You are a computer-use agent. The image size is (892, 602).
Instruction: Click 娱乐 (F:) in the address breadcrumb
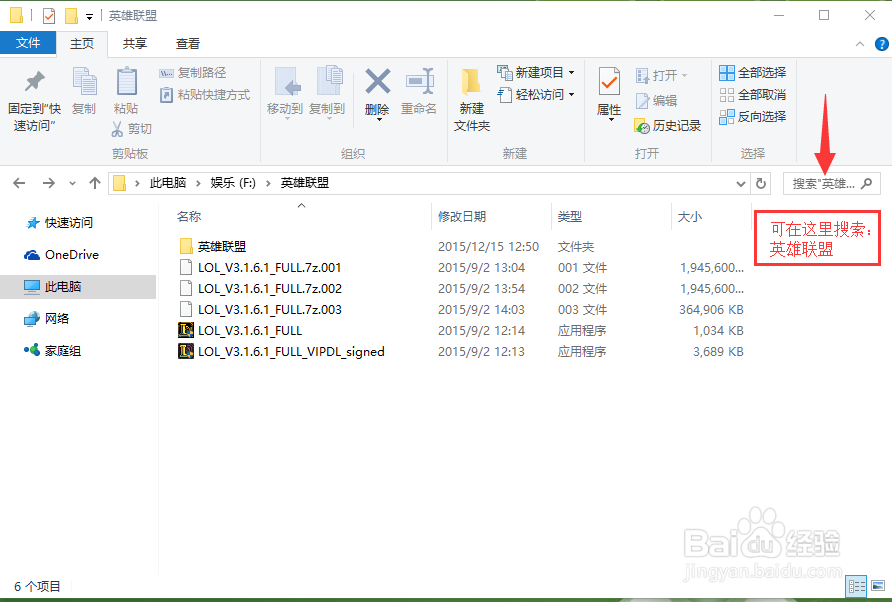click(233, 183)
